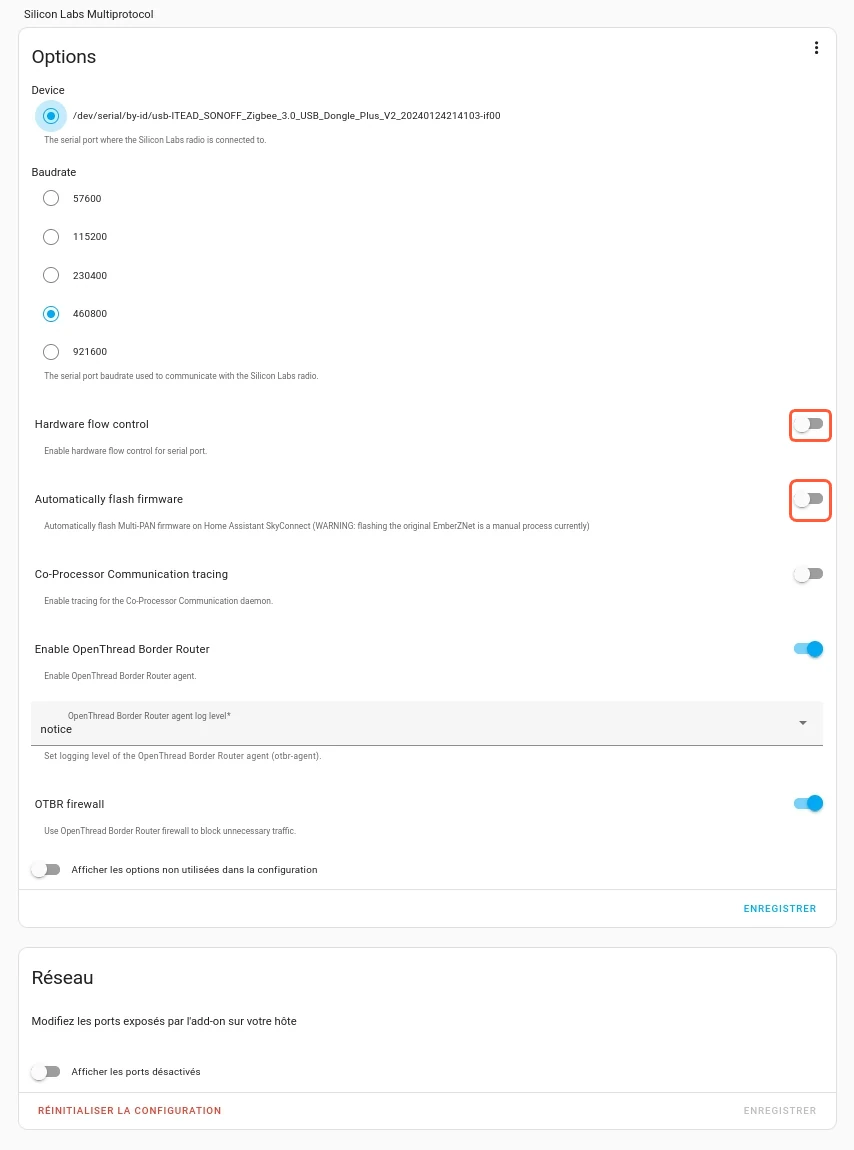Turn off the OTBR firewall switch
854x1150 pixels.
point(809,804)
